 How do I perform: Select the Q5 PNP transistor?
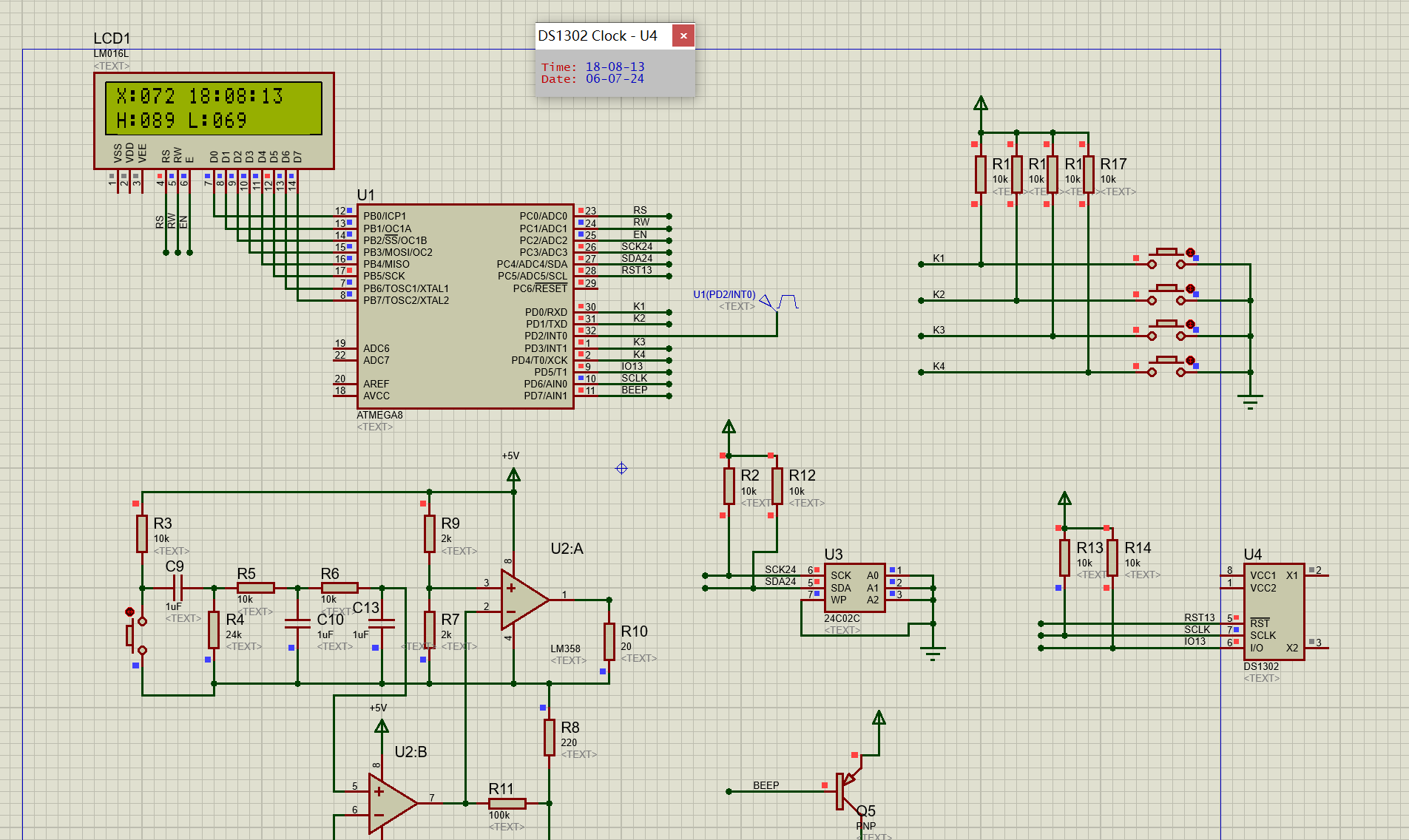(848, 790)
